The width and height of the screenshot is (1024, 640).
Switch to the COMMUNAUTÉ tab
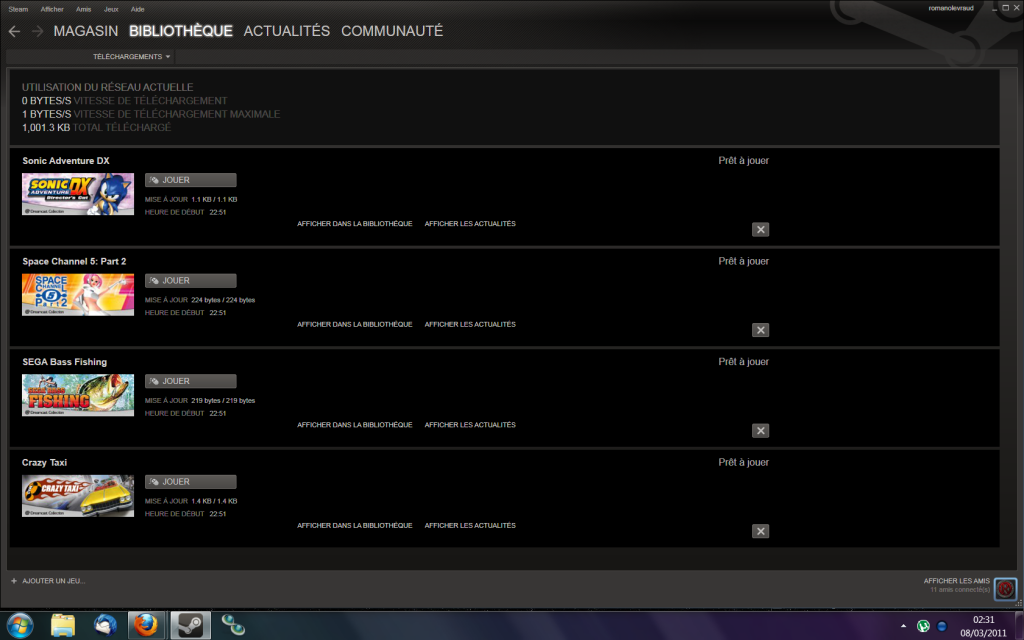(x=392, y=31)
